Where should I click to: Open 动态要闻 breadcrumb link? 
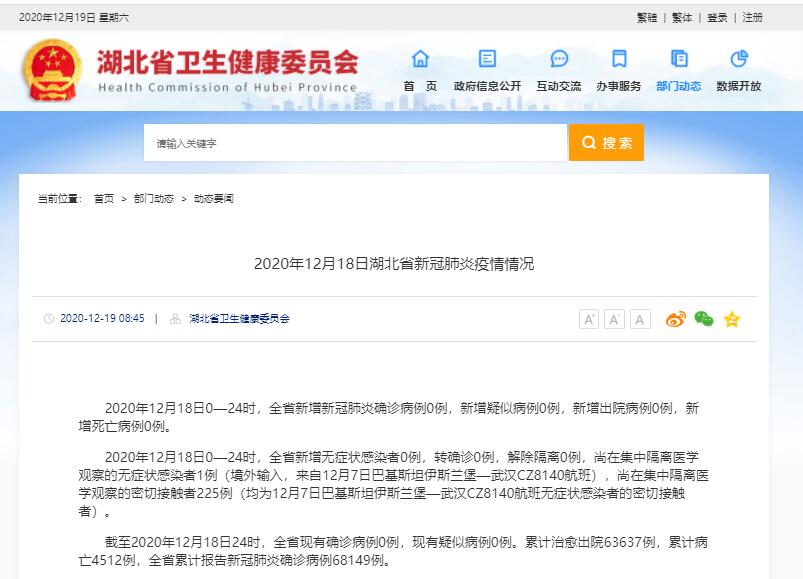213,199
